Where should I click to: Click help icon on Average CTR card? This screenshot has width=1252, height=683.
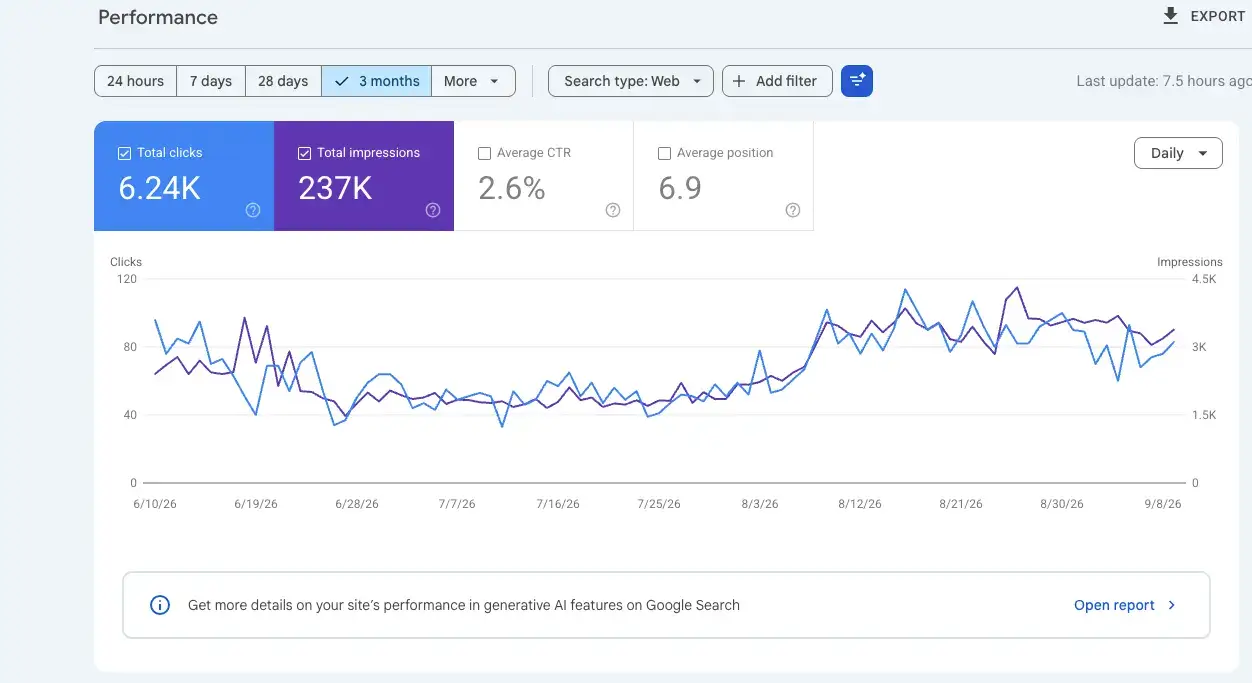tap(613, 210)
